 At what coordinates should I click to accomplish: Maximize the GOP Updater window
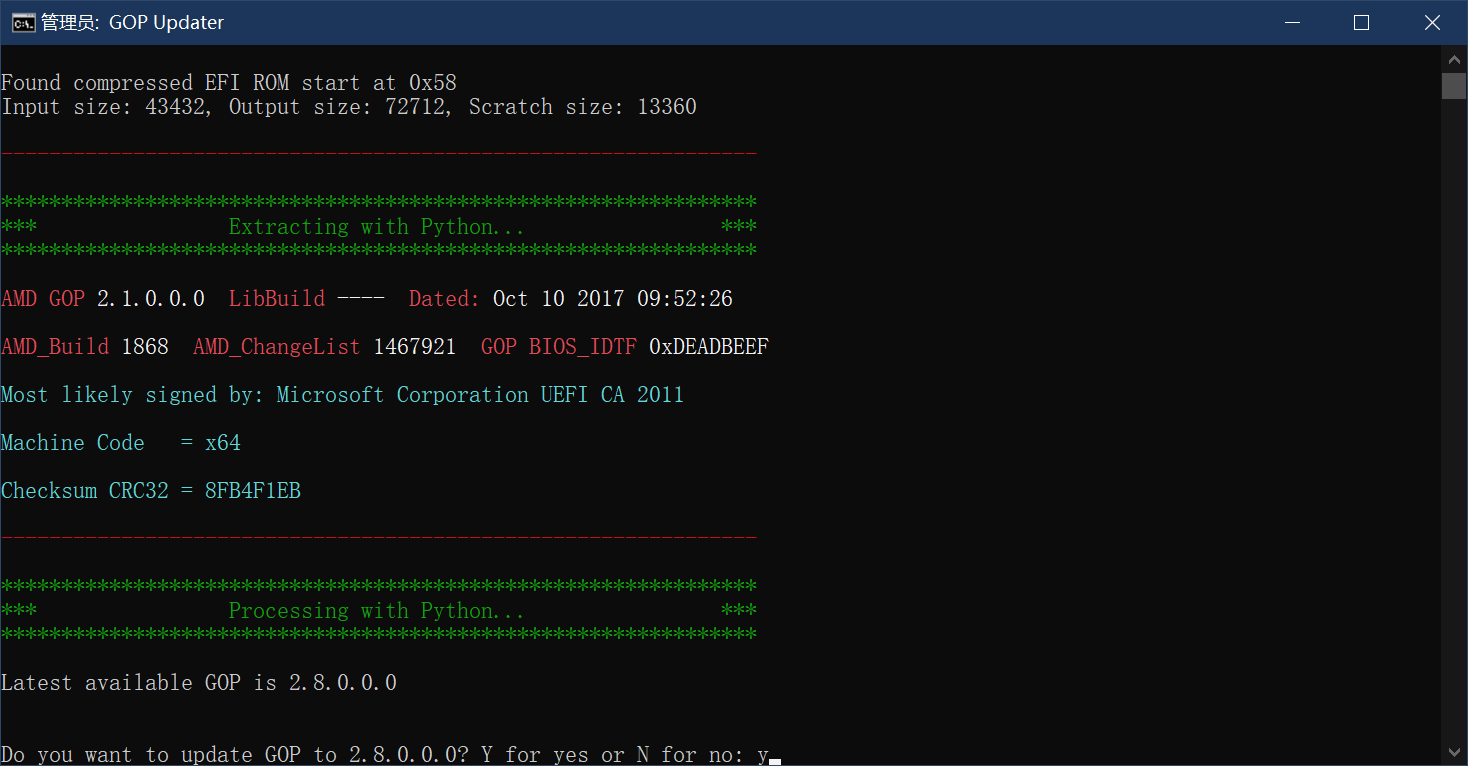[1361, 22]
